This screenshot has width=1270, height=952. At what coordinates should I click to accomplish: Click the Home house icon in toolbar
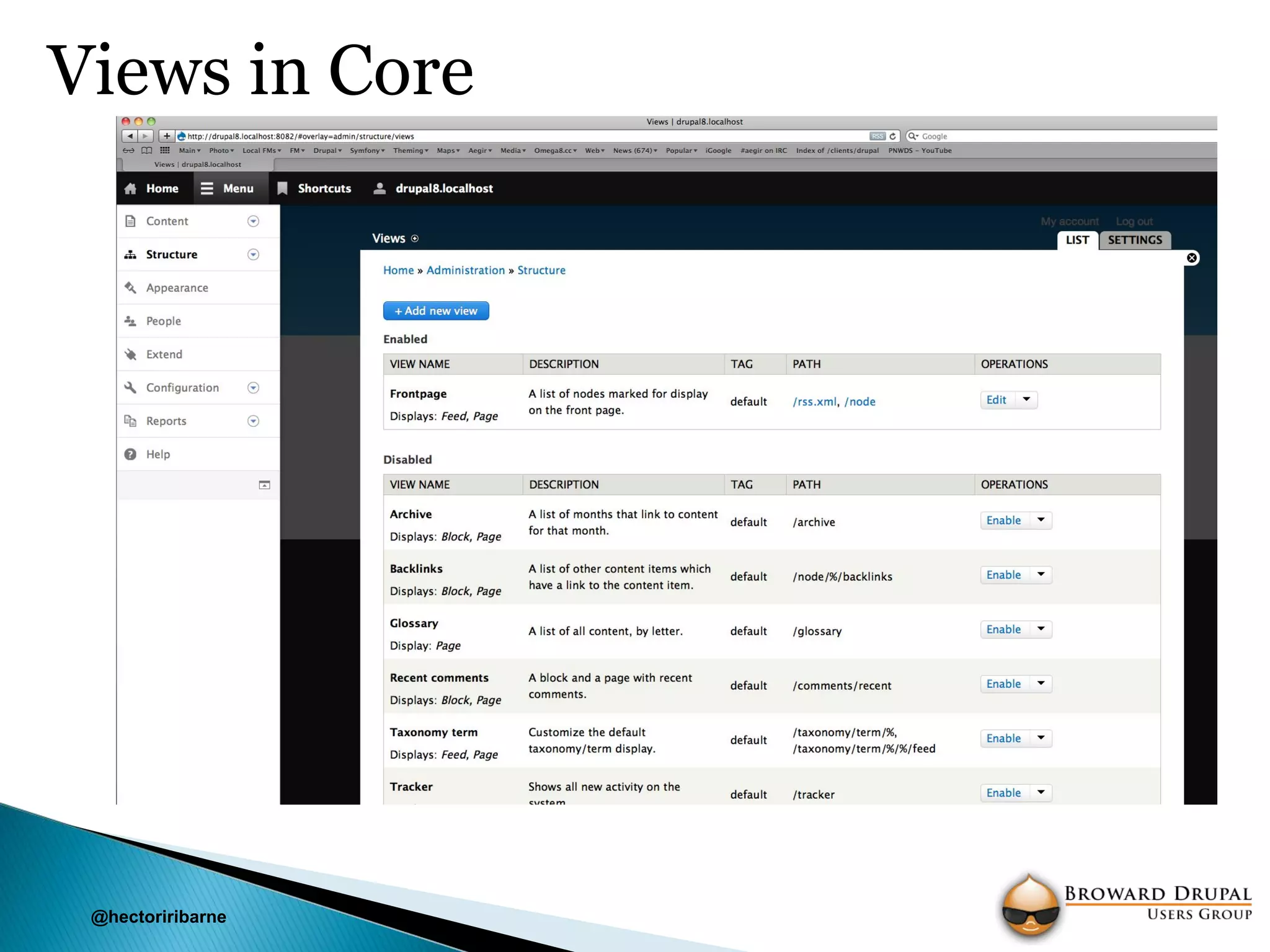(130, 188)
